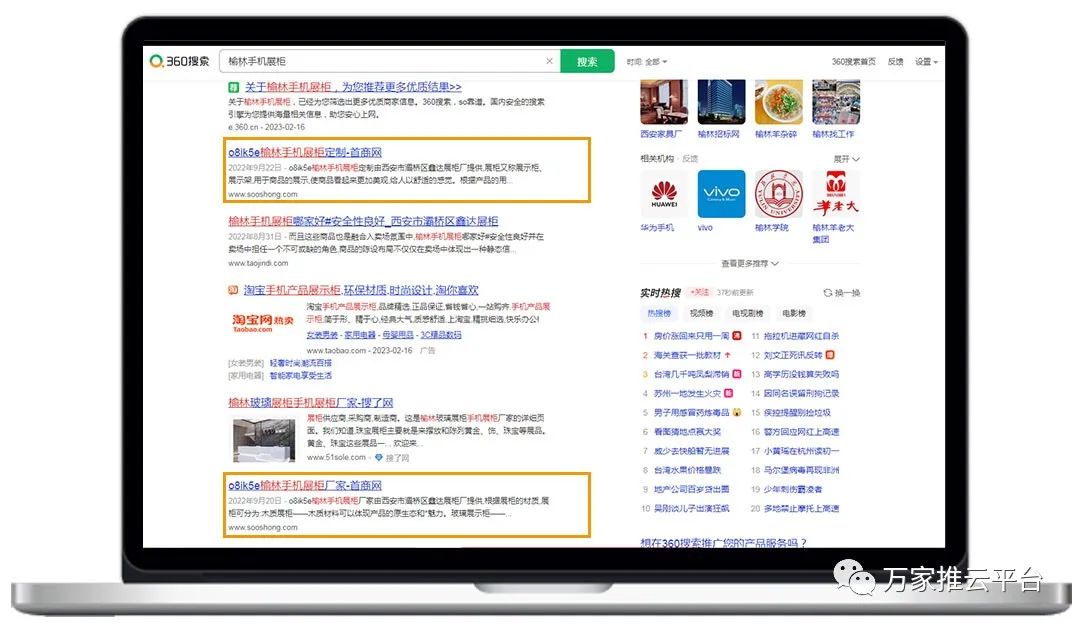Click inside the search input field
The width and height of the screenshot is (1080, 628).
pos(380,61)
